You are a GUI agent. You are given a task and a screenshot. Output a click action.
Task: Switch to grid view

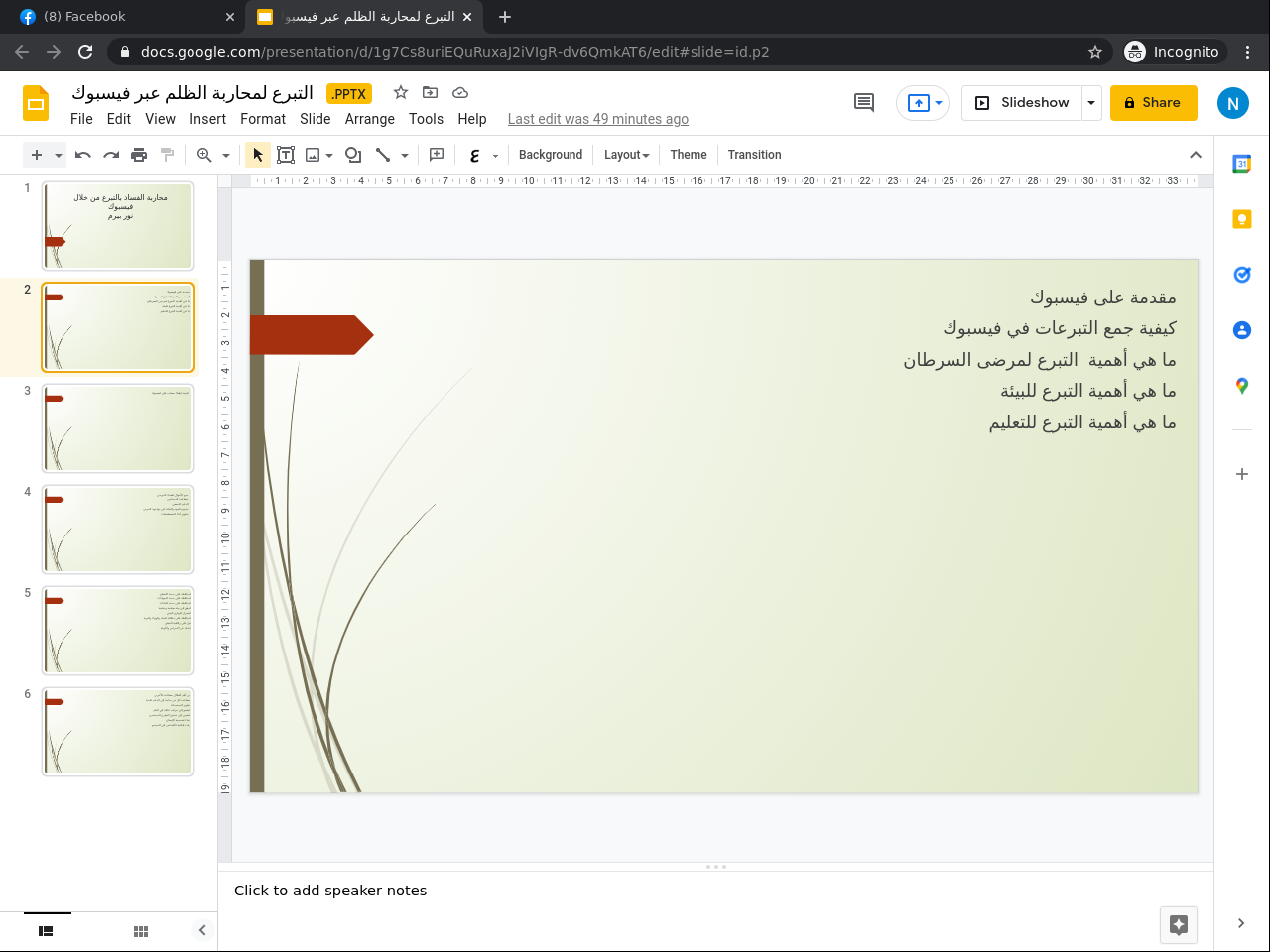pyautogui.click(x=141, y=931)
